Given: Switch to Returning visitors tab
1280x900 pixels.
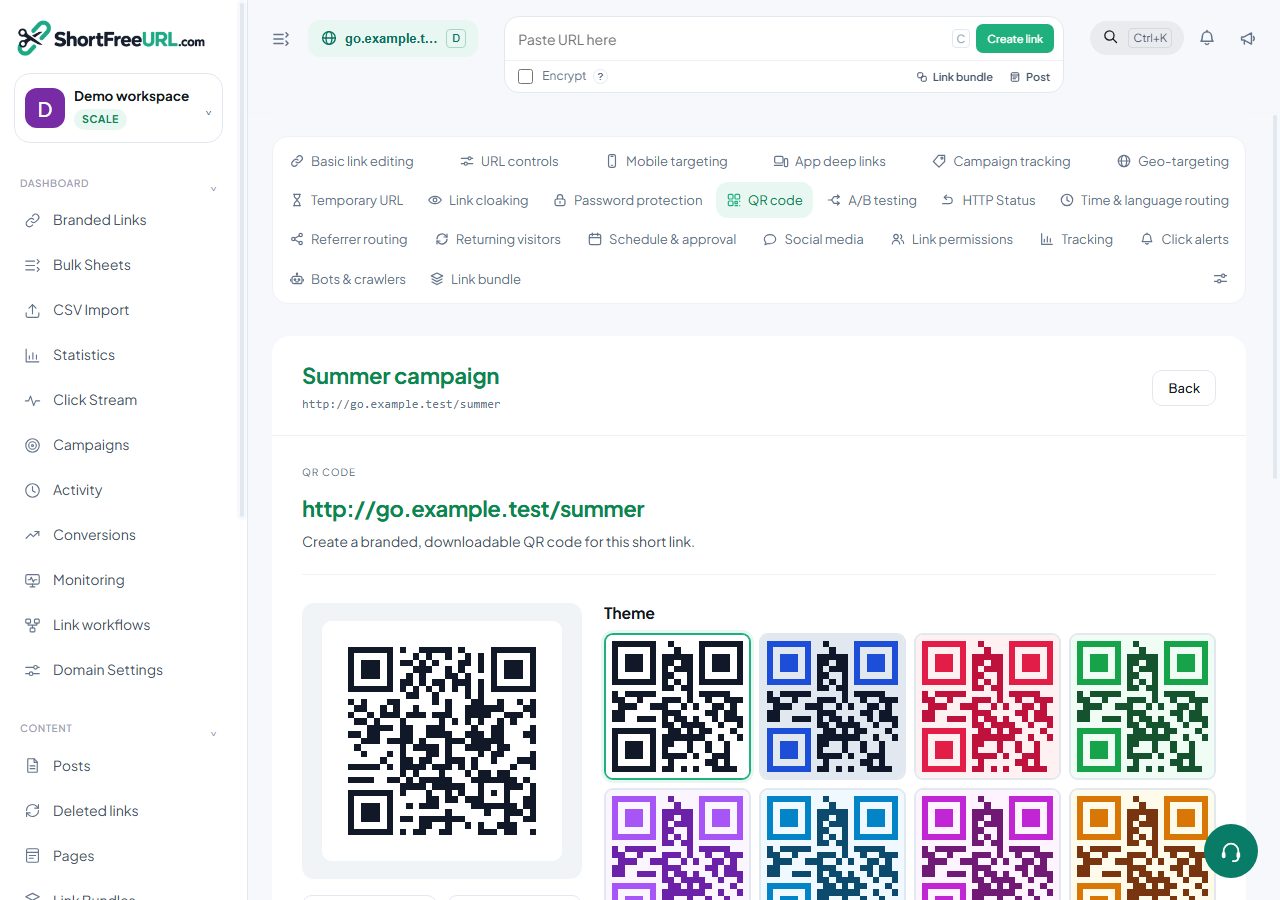Looking at the screenshot, I should [x=497, y=239].
